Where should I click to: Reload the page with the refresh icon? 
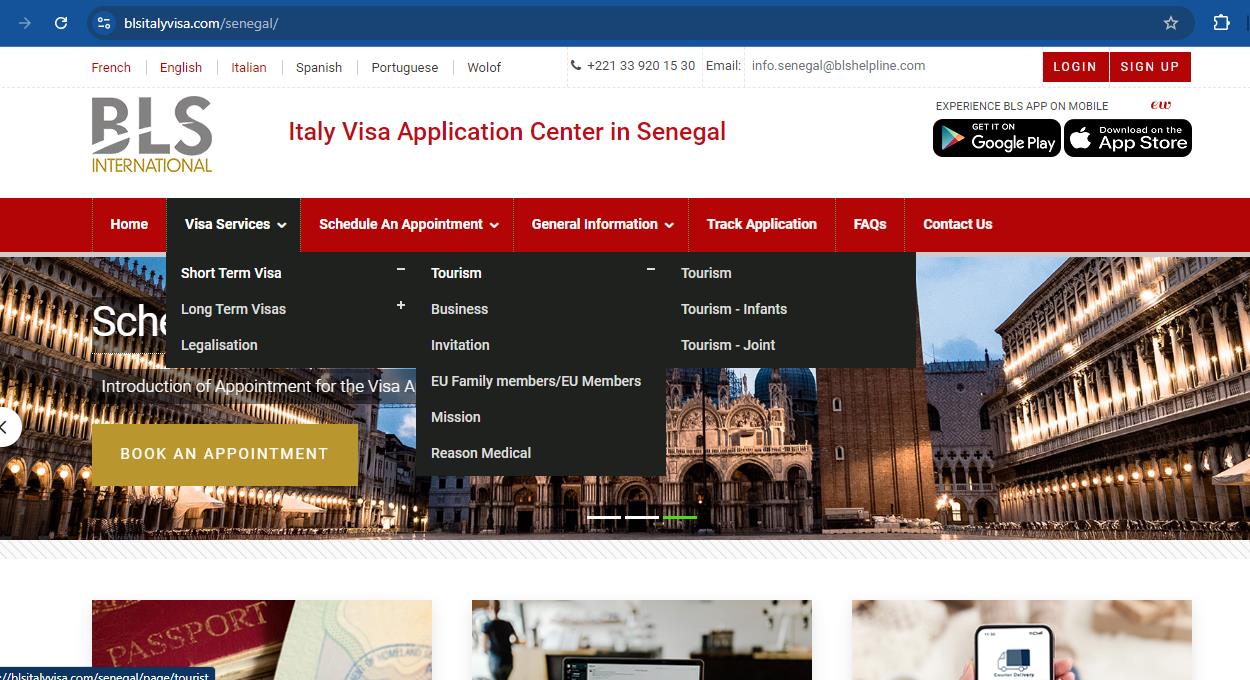pyautogui.click(x=60, y=22)
